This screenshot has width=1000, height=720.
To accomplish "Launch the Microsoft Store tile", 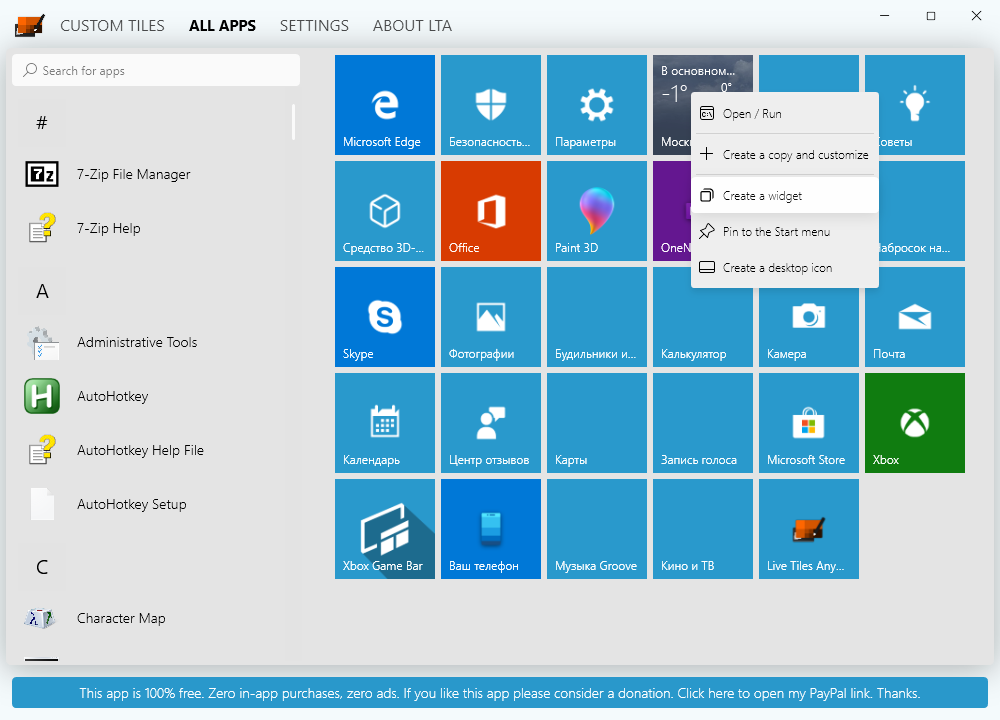I will [x=809, y=422].
